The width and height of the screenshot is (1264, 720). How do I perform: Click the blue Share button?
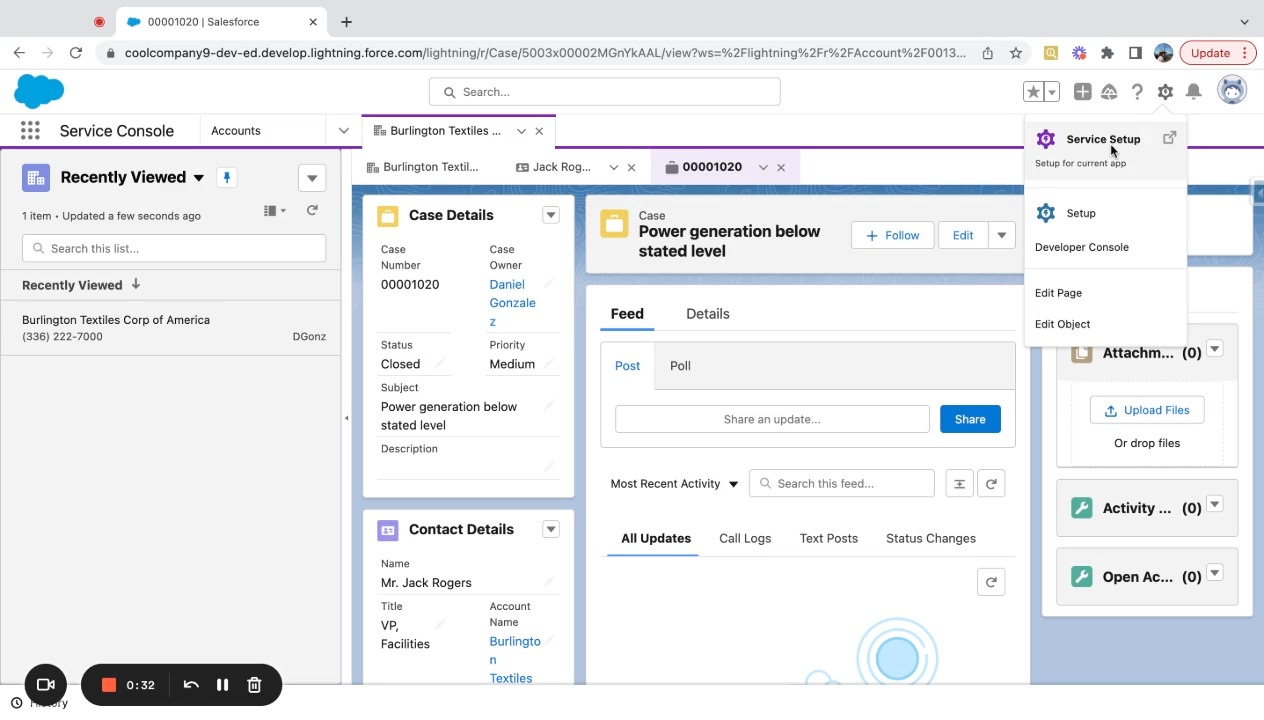969,419
